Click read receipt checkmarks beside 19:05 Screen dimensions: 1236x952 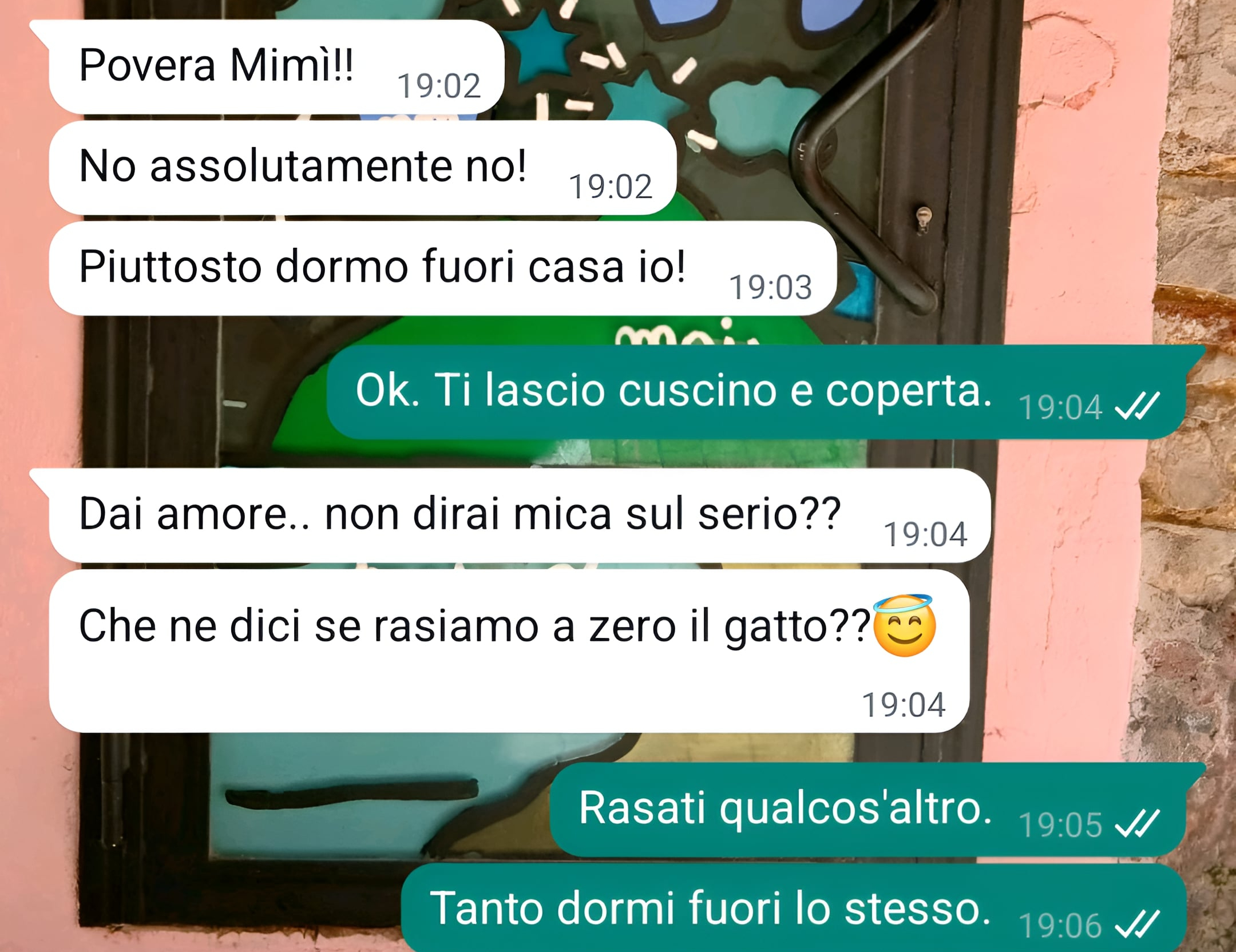coord(1138,824)
